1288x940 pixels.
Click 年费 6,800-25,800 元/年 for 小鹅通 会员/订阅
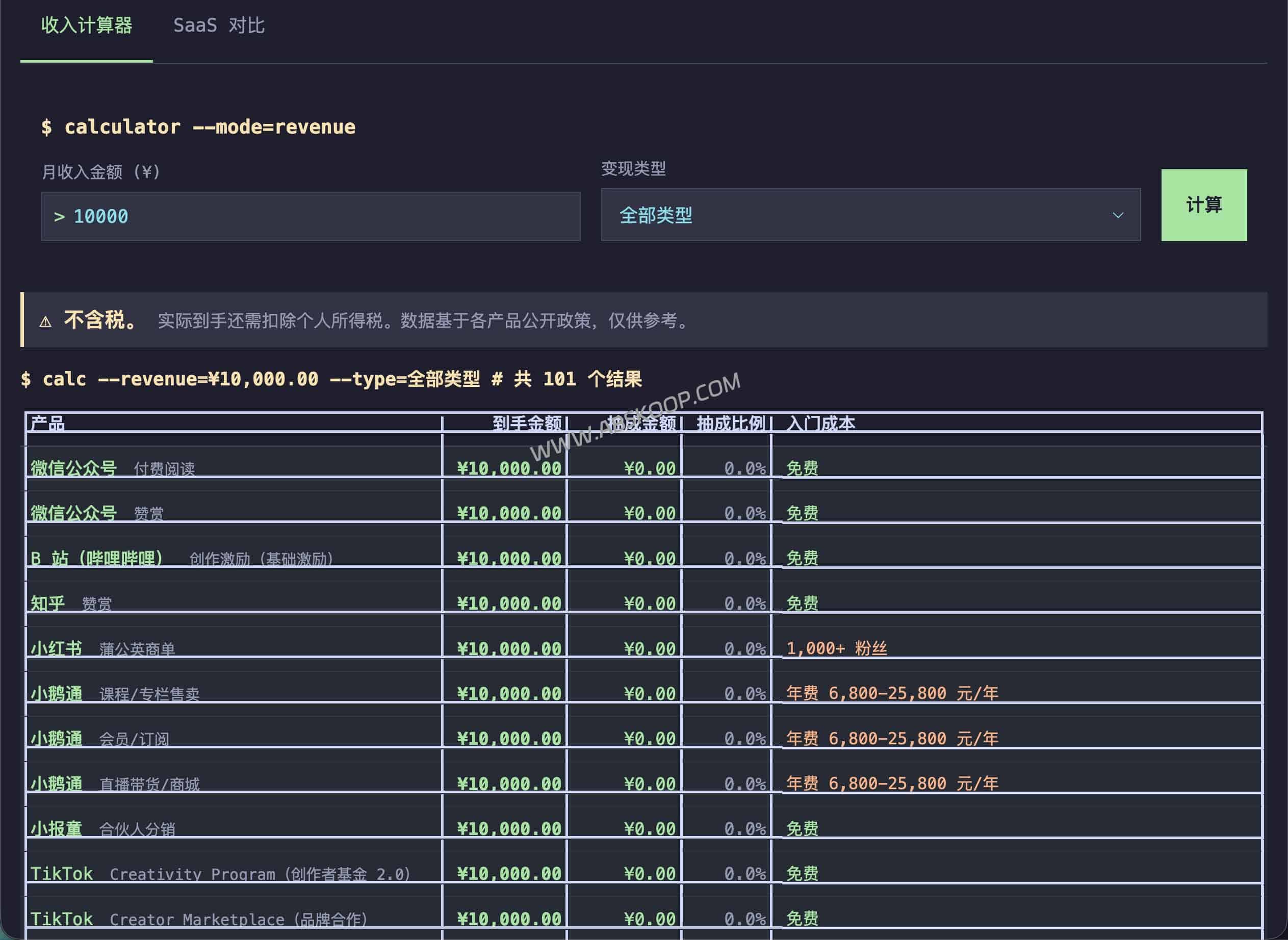(891, 738)
